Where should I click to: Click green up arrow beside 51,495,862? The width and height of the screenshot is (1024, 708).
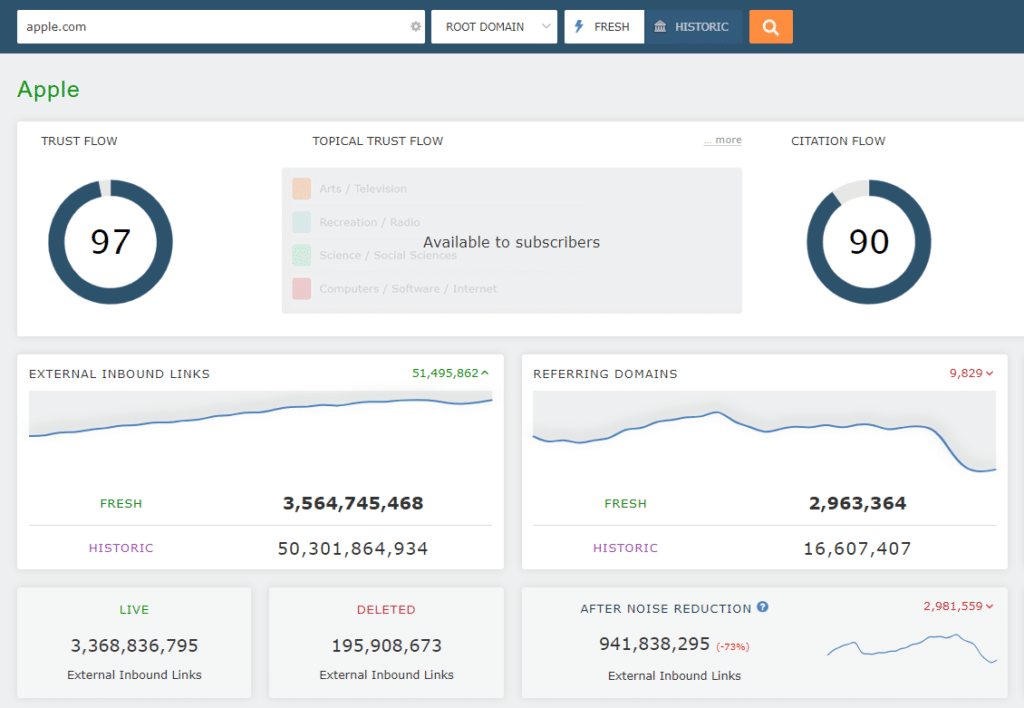point(486,373)
